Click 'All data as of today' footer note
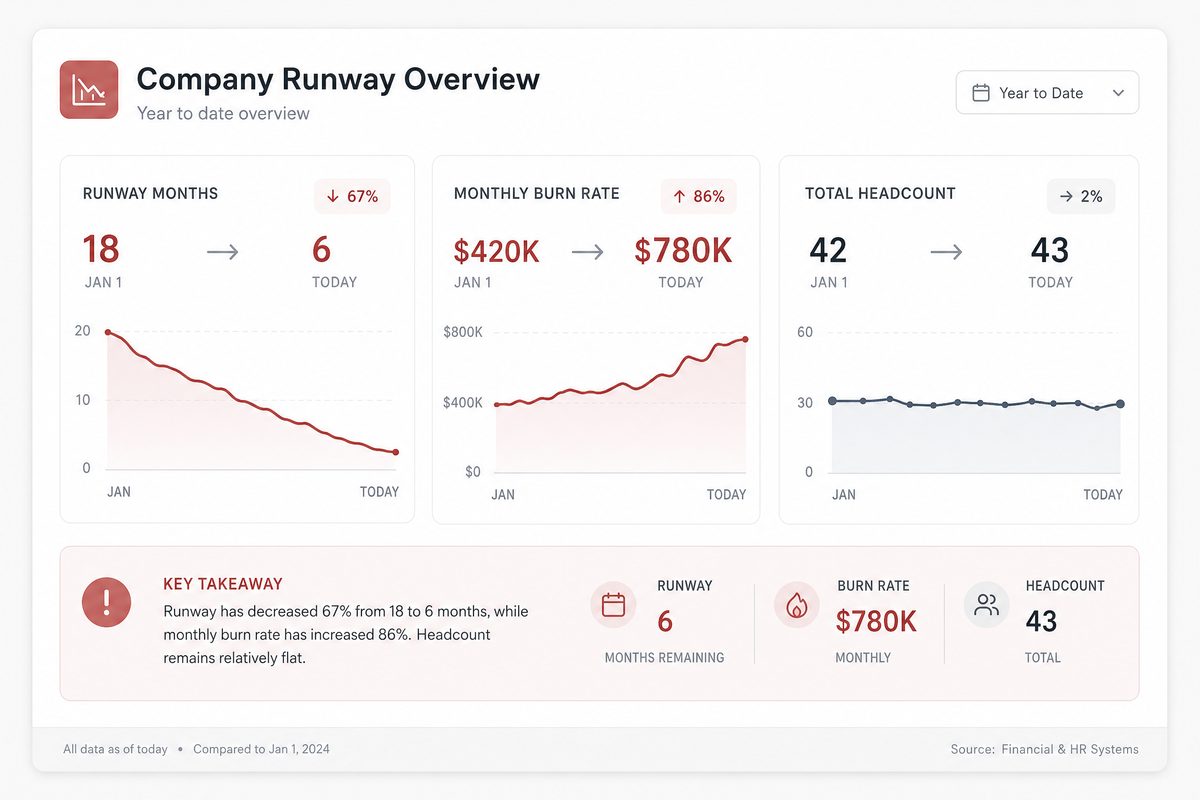1200x800 pixels. pyautogui.click(x=115, y=749)
